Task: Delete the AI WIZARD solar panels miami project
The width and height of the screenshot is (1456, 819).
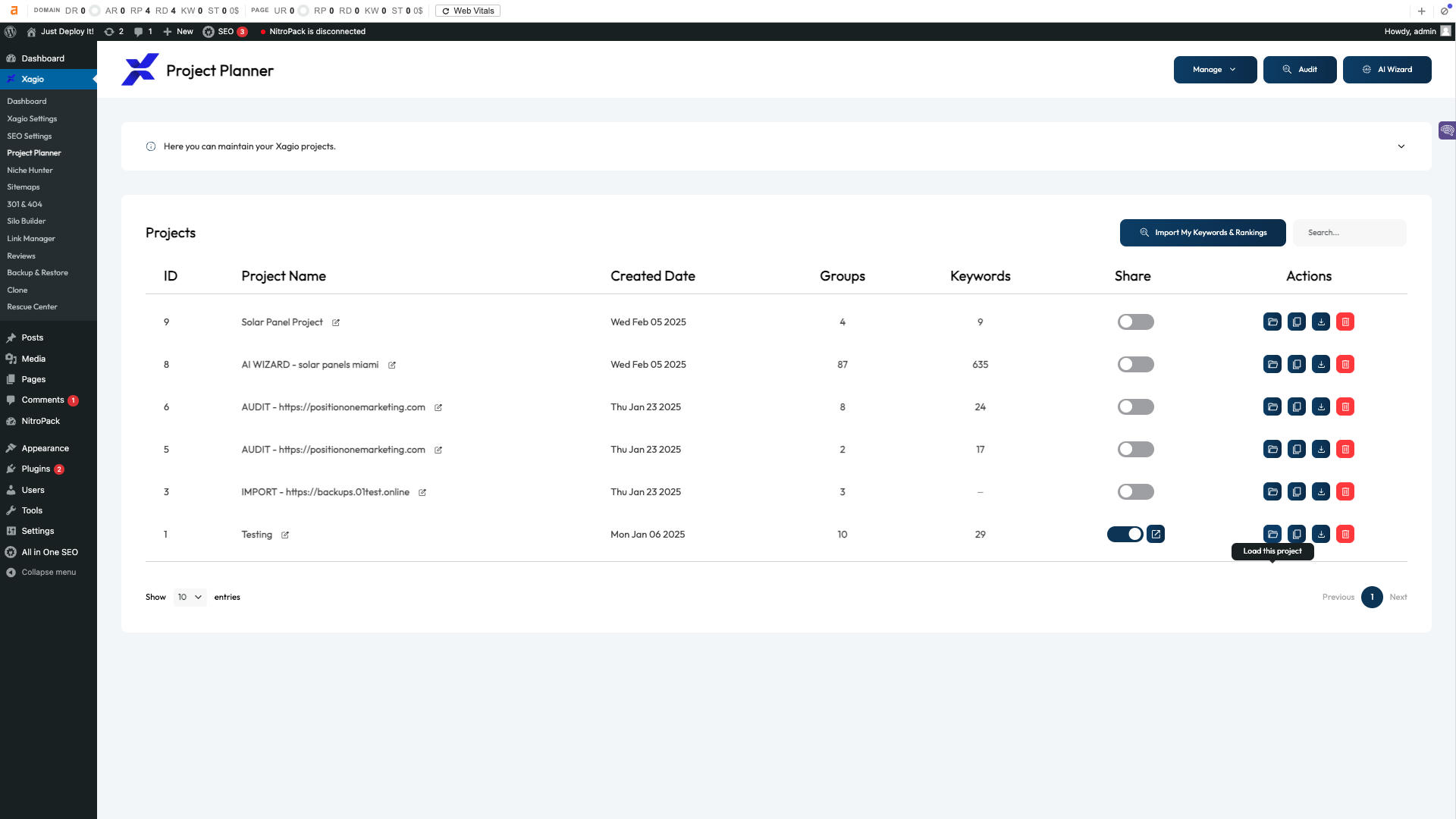Action: tap(1345, 365)
